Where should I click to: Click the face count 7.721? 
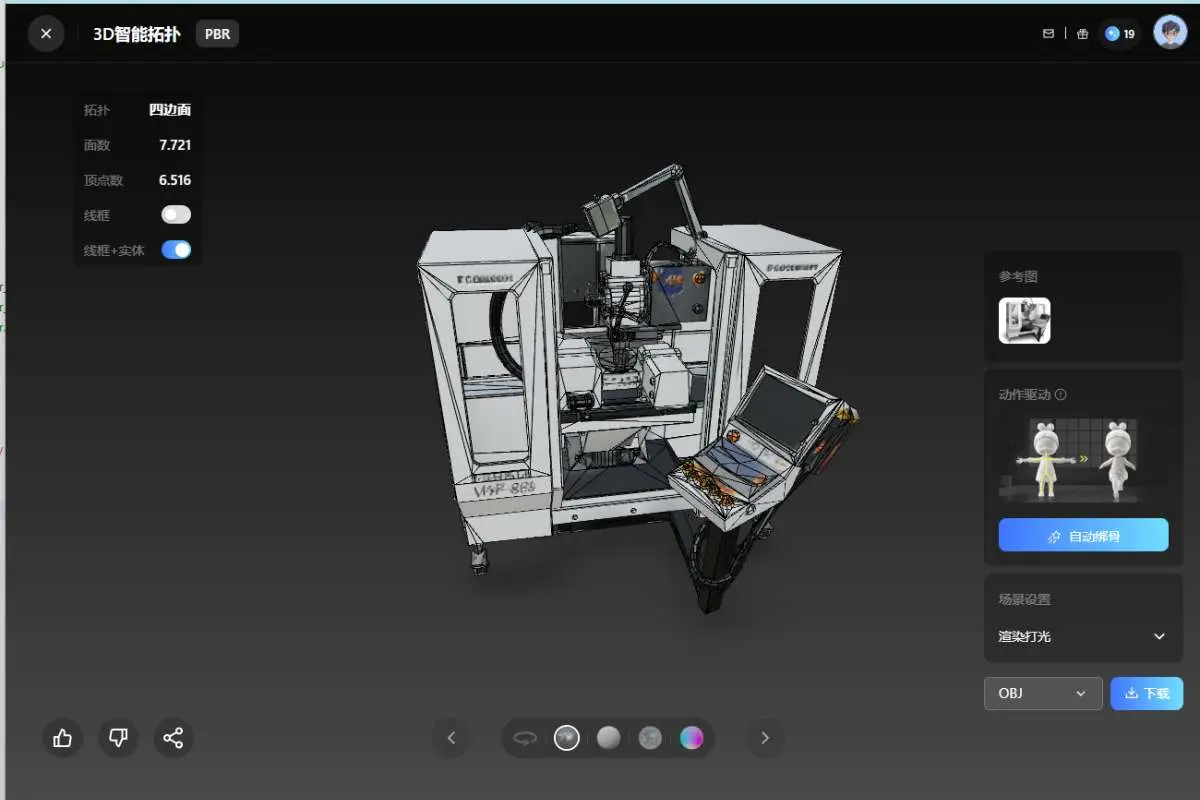(x=175, y=145)
